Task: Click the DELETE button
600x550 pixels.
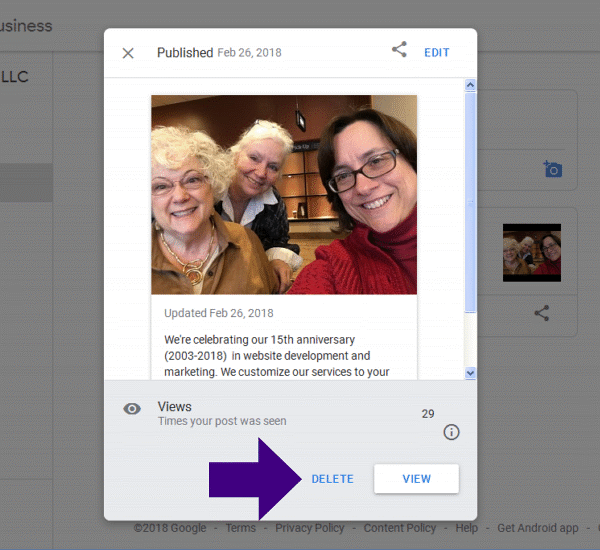Action: [332, 479]
